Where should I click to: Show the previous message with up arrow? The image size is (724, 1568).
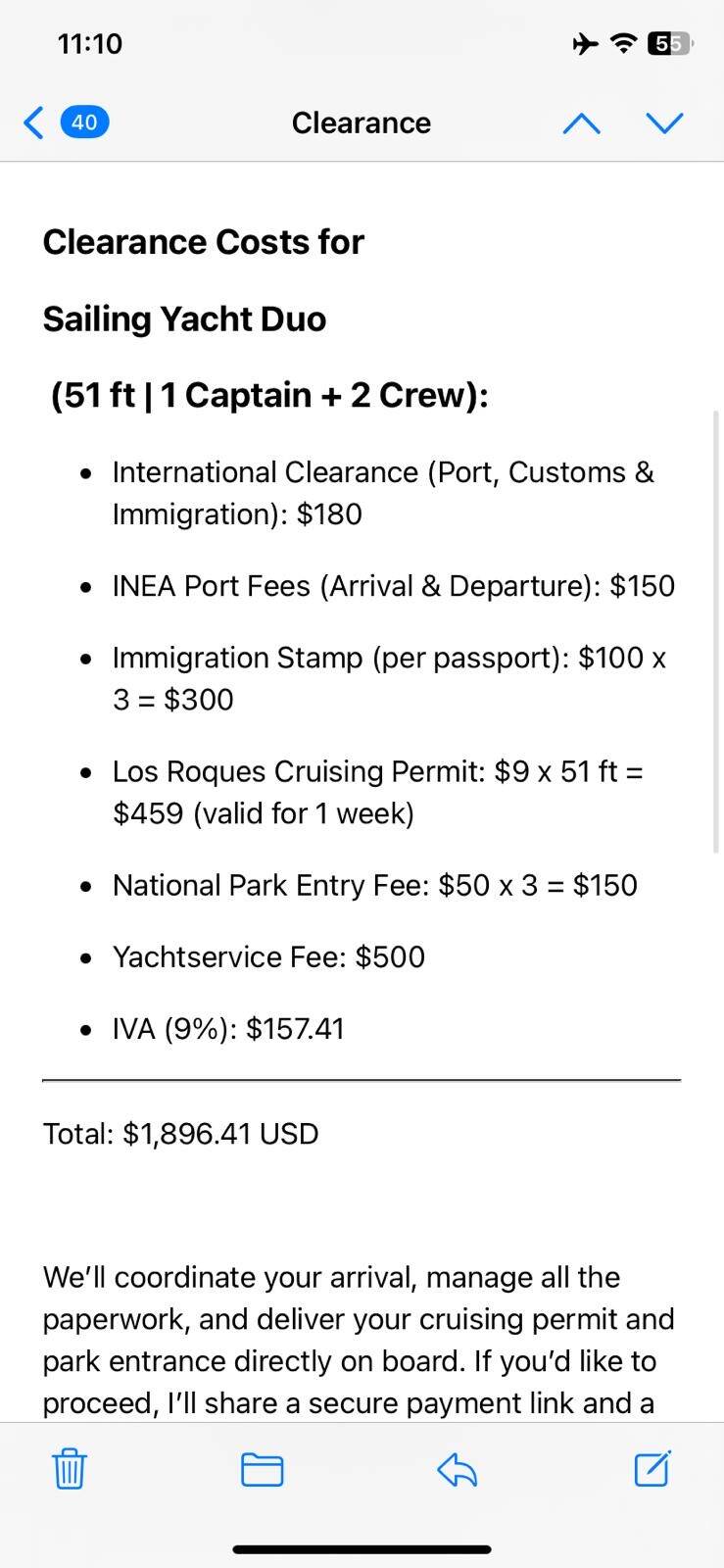click(x=581, y=122)
